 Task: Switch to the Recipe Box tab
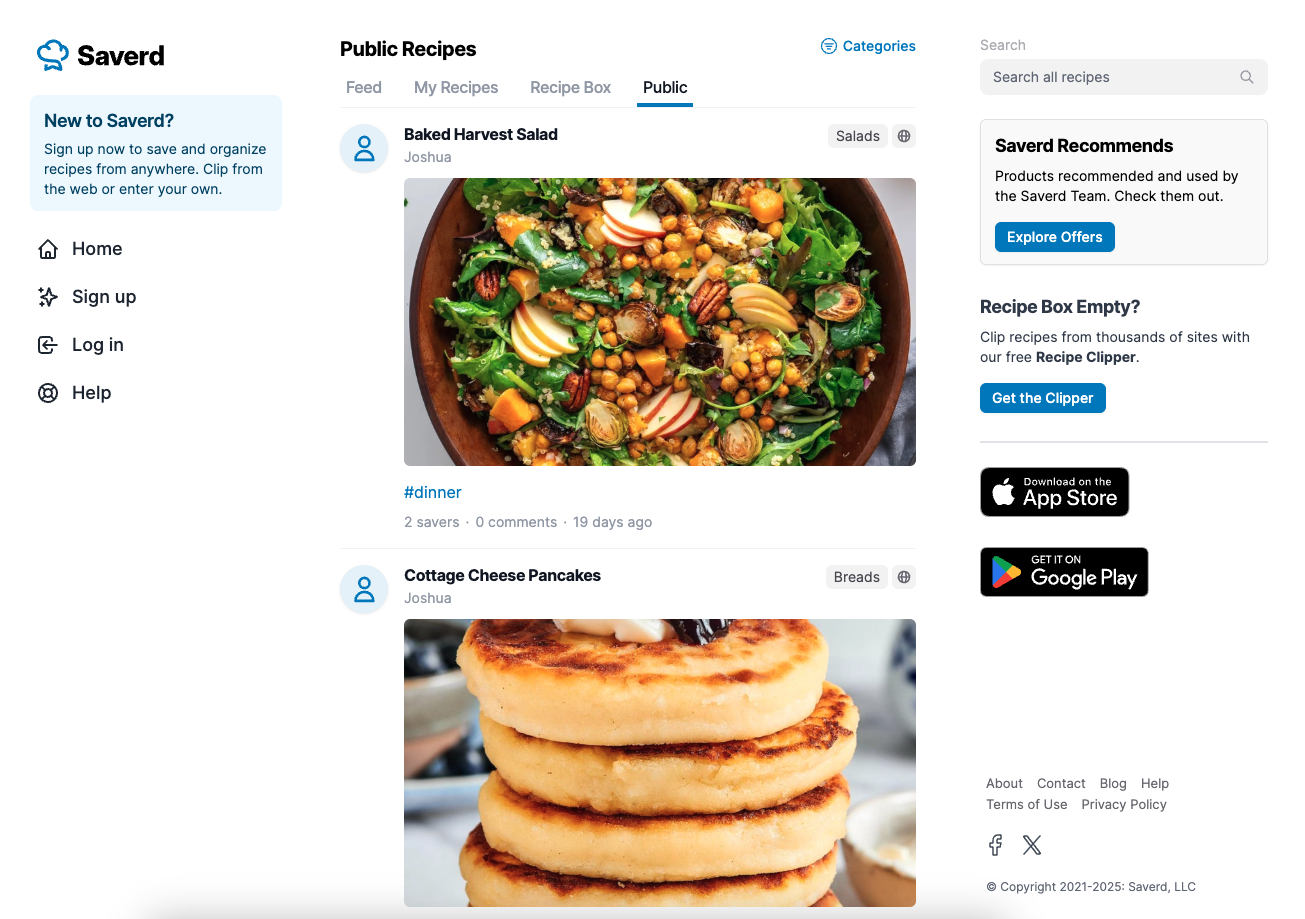(x=570, y=87)
